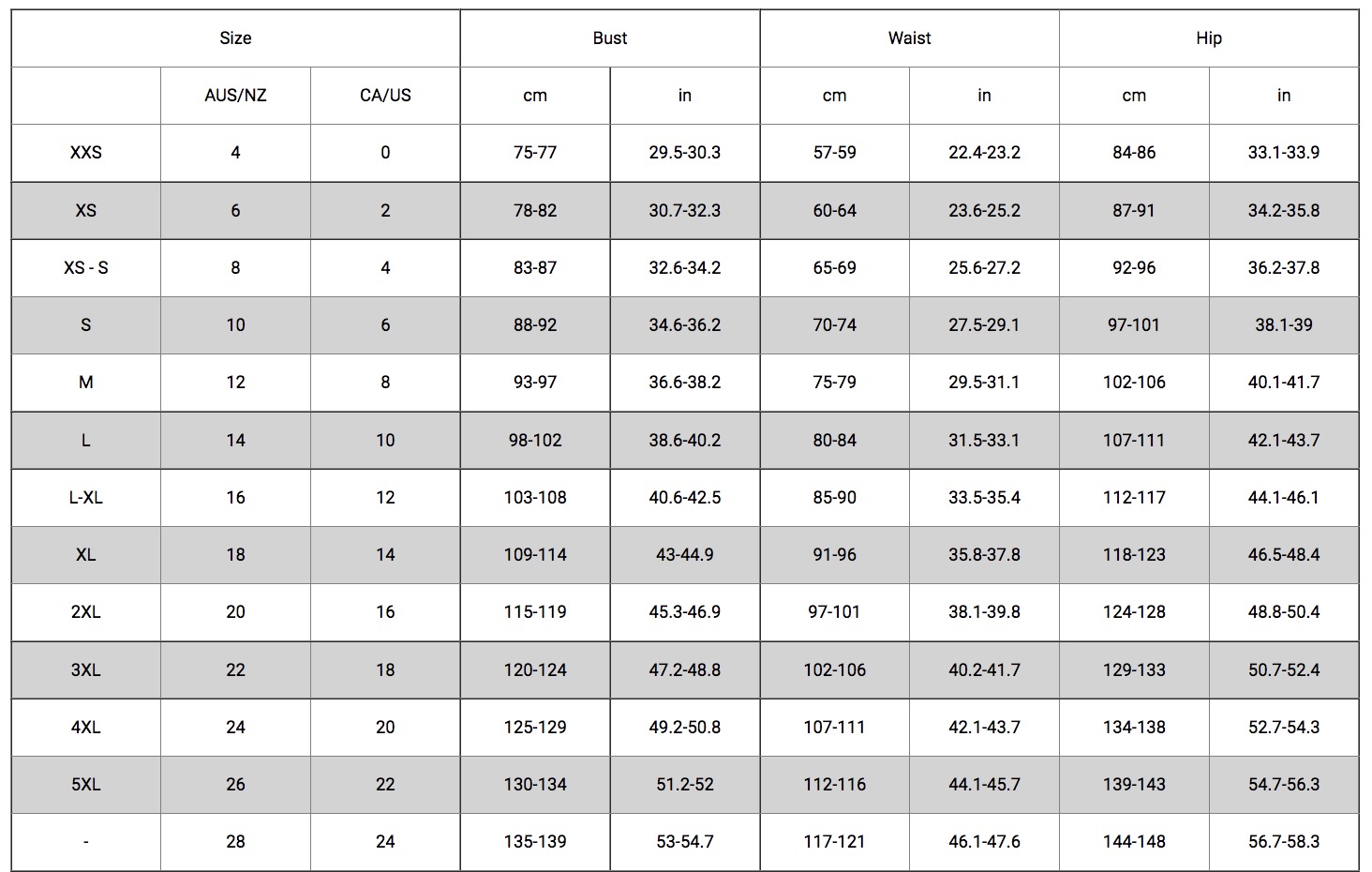
Task: Select the CA/US subheader cell
Action: (x=385, y=96)
